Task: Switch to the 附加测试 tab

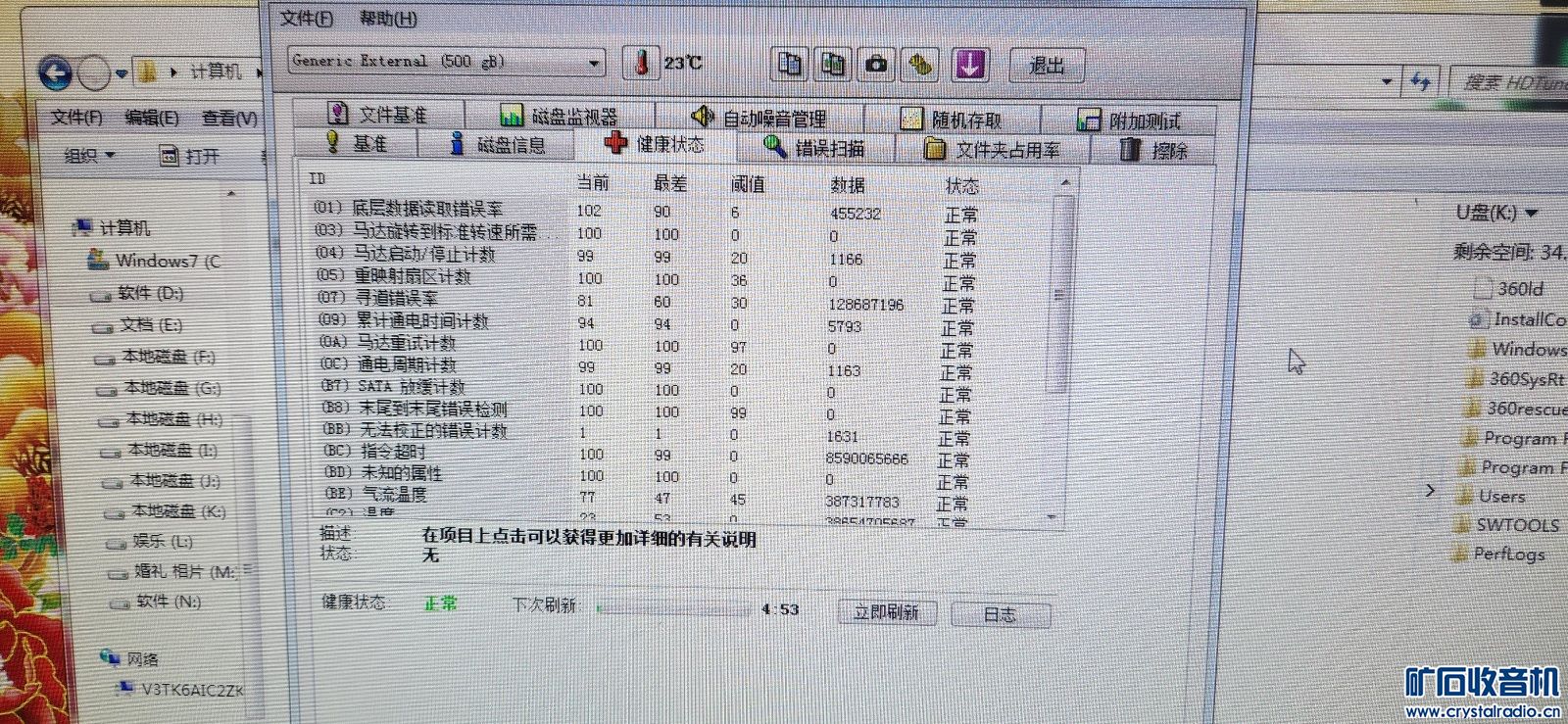Action: pos(1129,121)
